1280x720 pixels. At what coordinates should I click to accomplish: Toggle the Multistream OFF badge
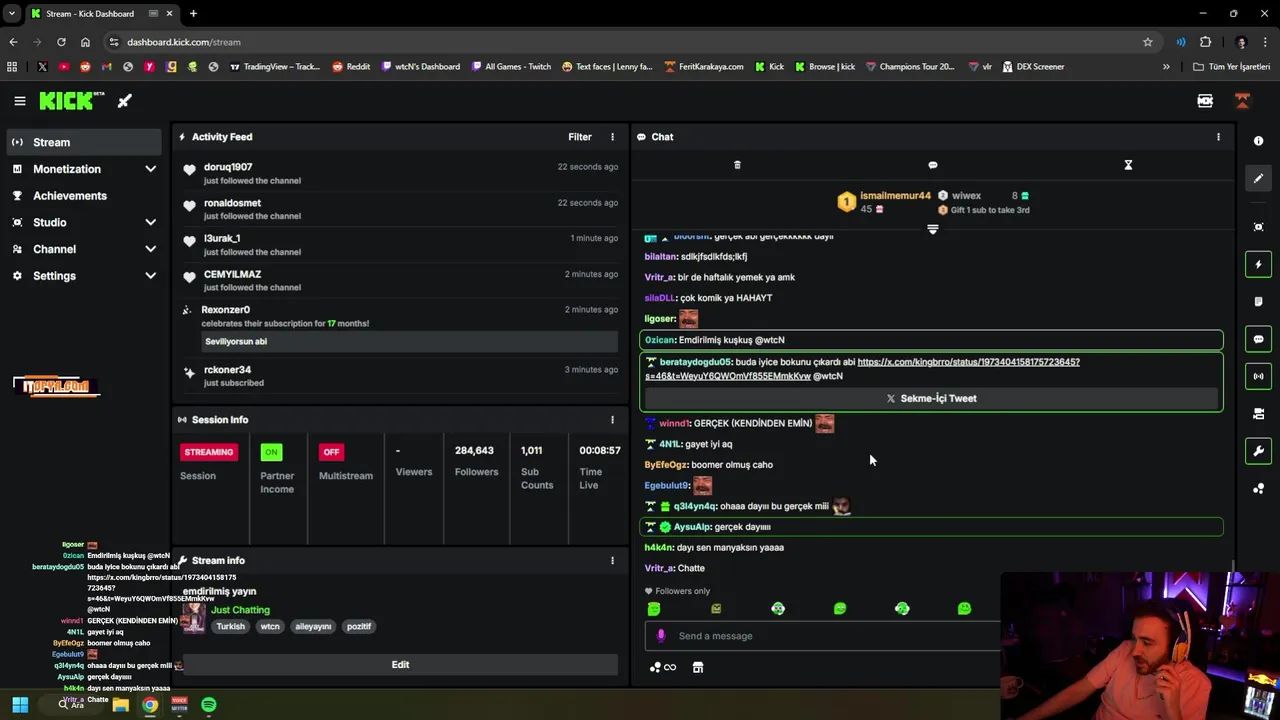tap(331, 452)
